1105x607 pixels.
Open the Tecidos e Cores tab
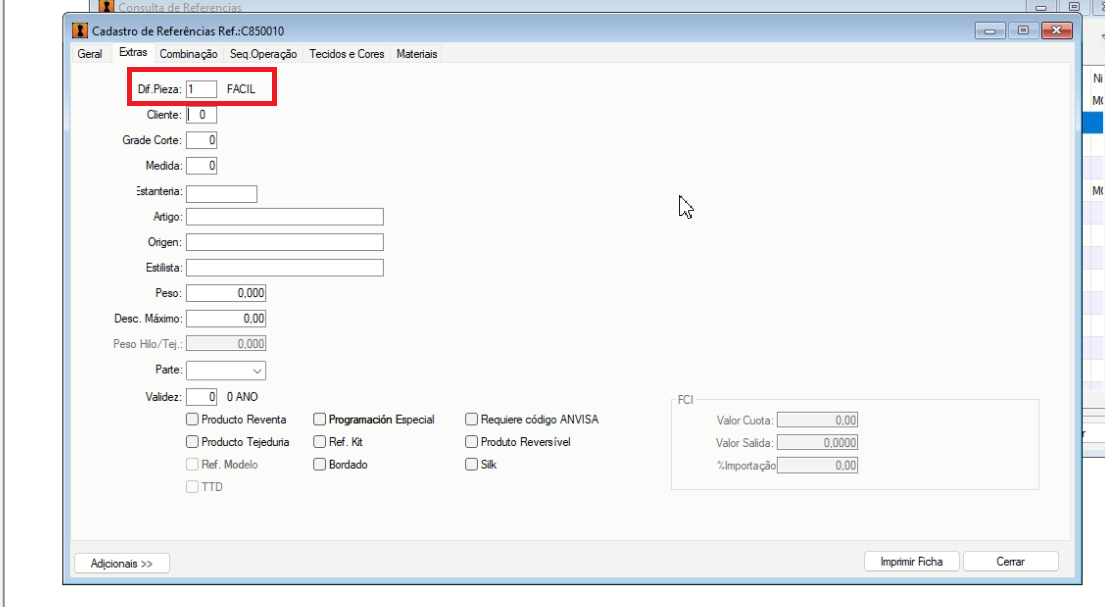(x=347, y=54)
